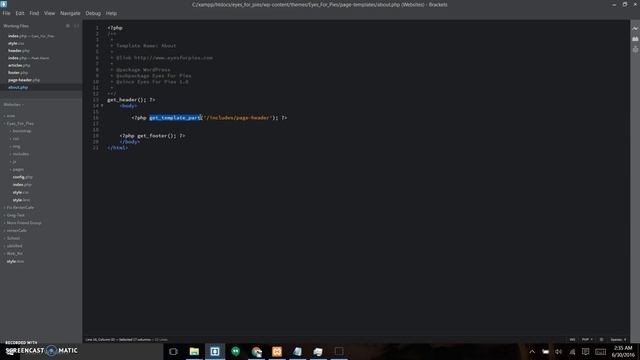Image resolution: width=640 pixels, height=360 pixels.
Task: Open XAMPP orange taskbar icon
Action: click(277, 351)
